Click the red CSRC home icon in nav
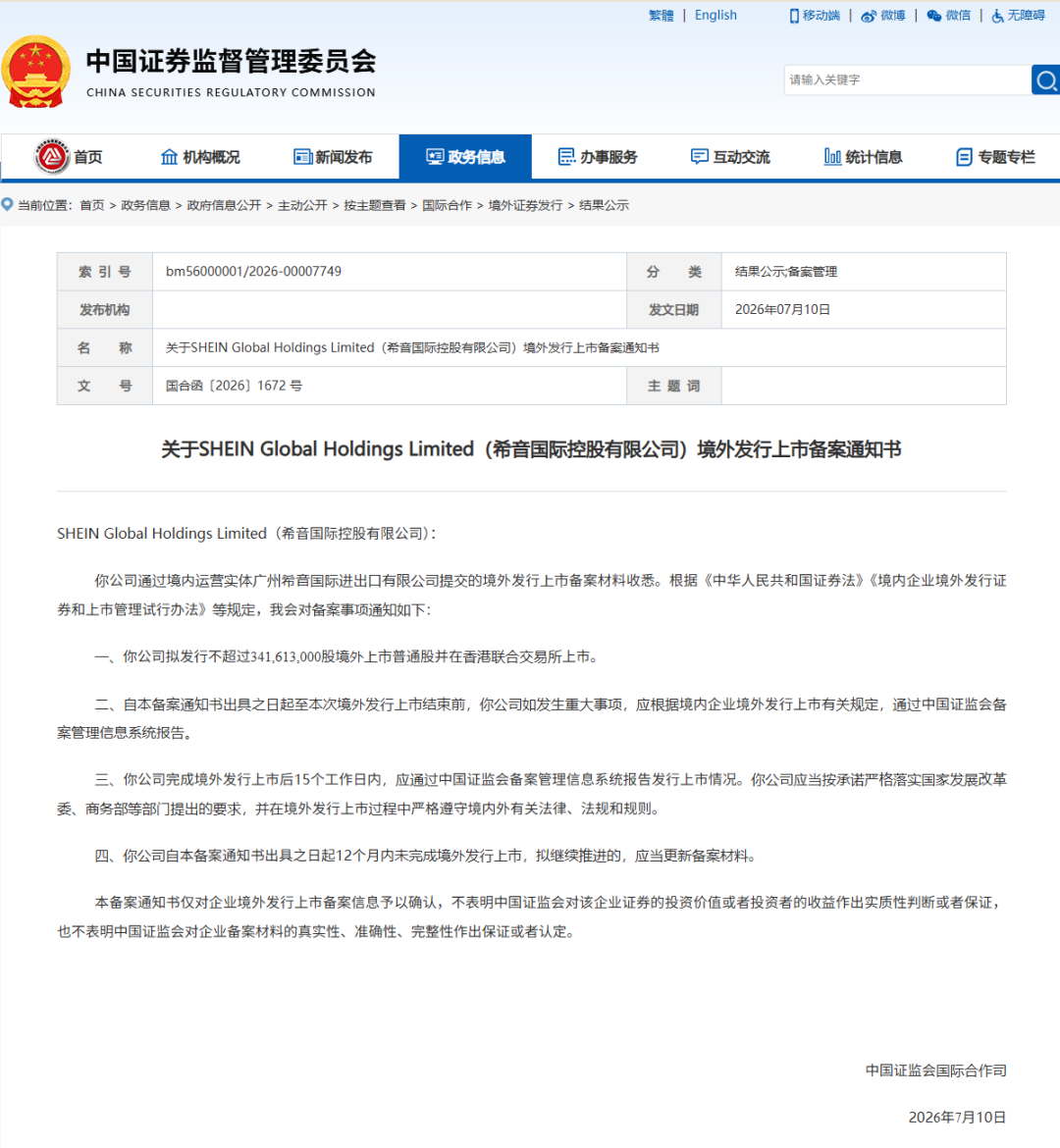Screen dimensions: 1060x1148 coord(51,156)
